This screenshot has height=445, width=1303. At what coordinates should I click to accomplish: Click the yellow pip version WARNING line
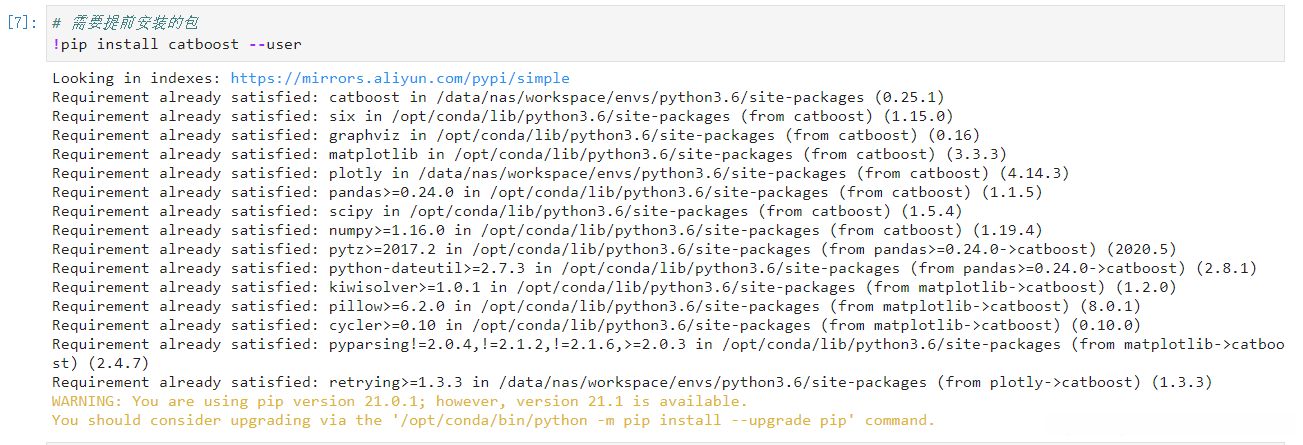click(399, 401)
